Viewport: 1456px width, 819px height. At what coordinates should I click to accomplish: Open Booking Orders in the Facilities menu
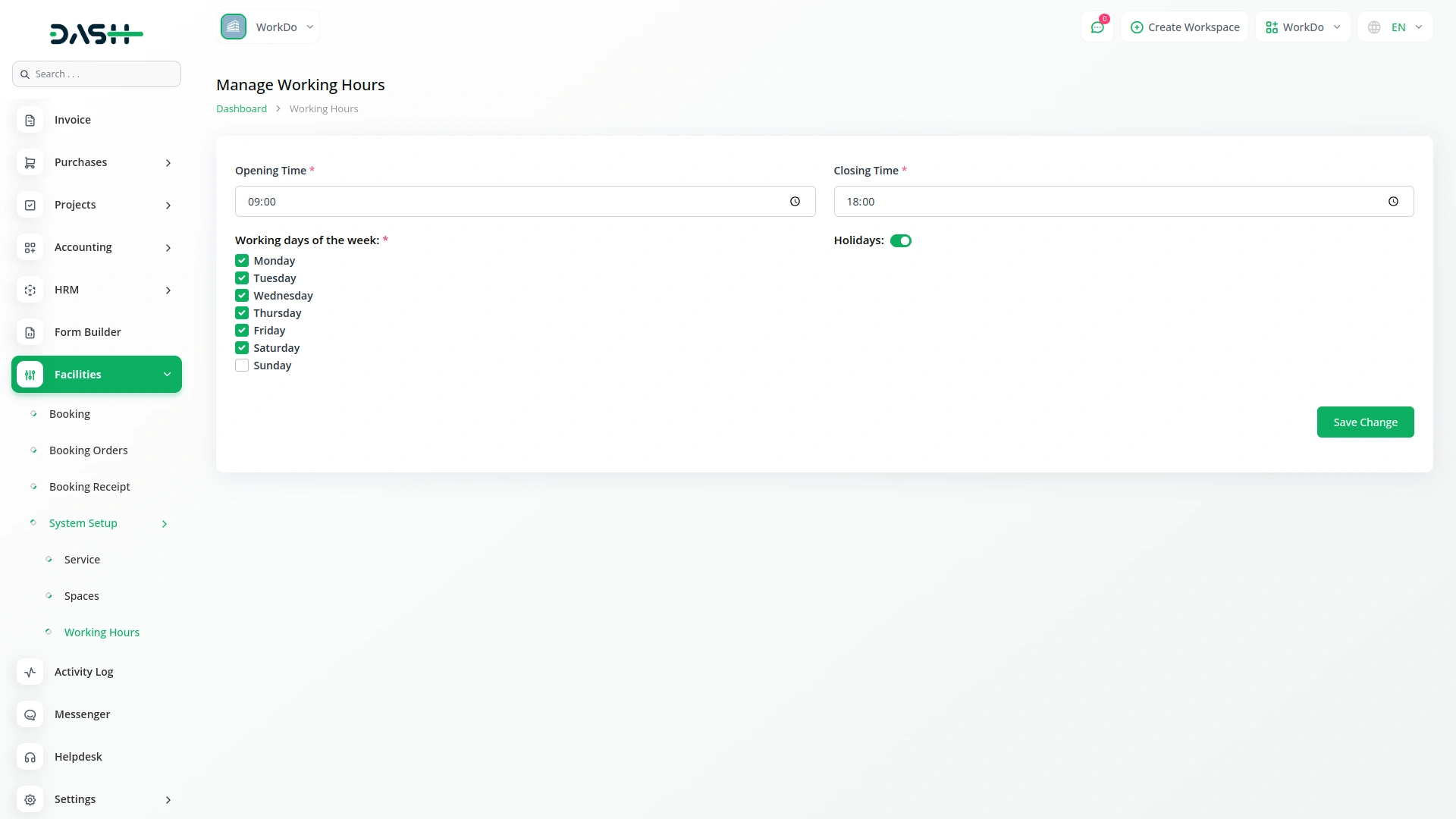(88, 450)
